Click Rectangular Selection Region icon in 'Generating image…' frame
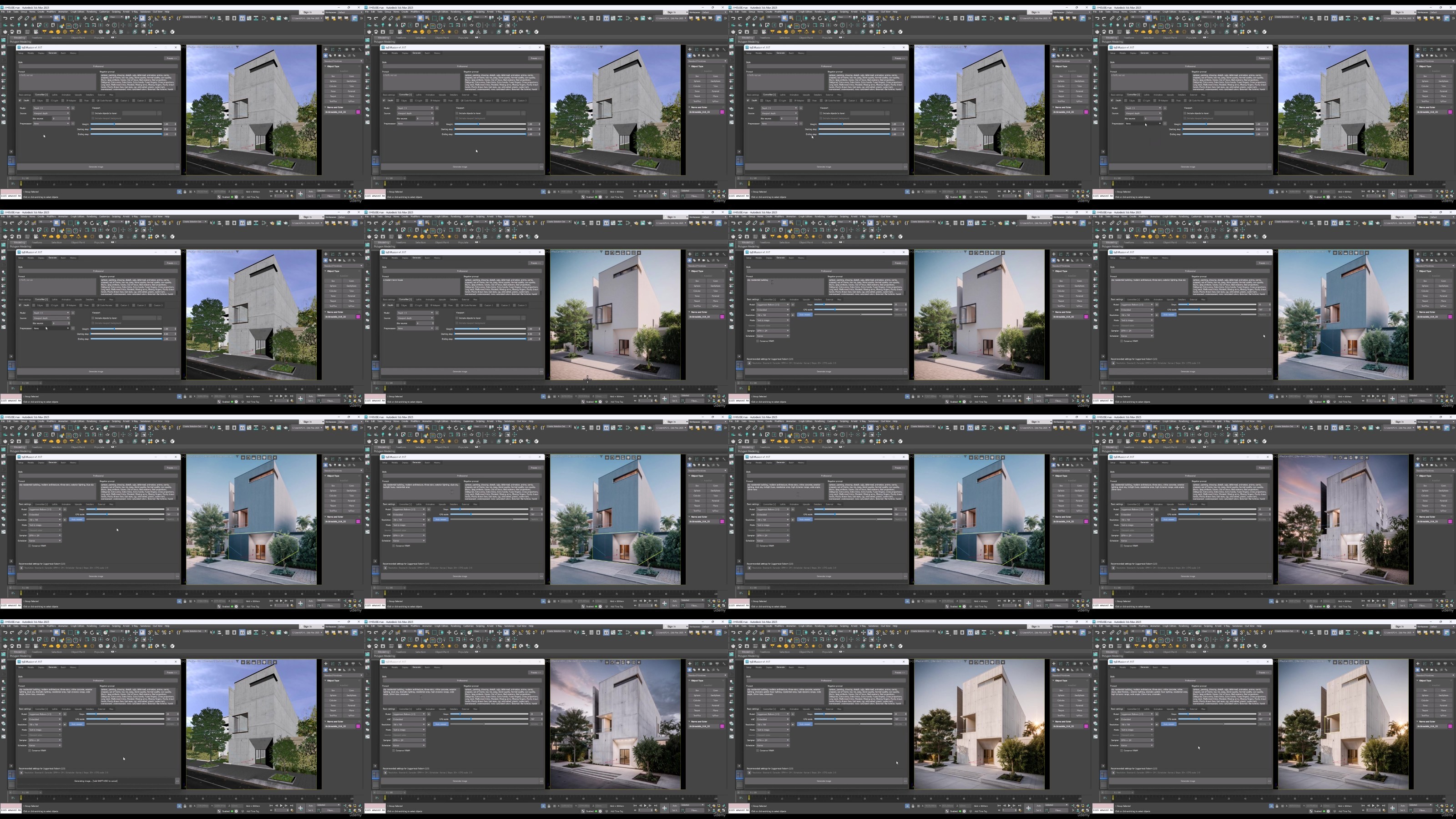The image size is (1456, 819). (x=70, y=632)
